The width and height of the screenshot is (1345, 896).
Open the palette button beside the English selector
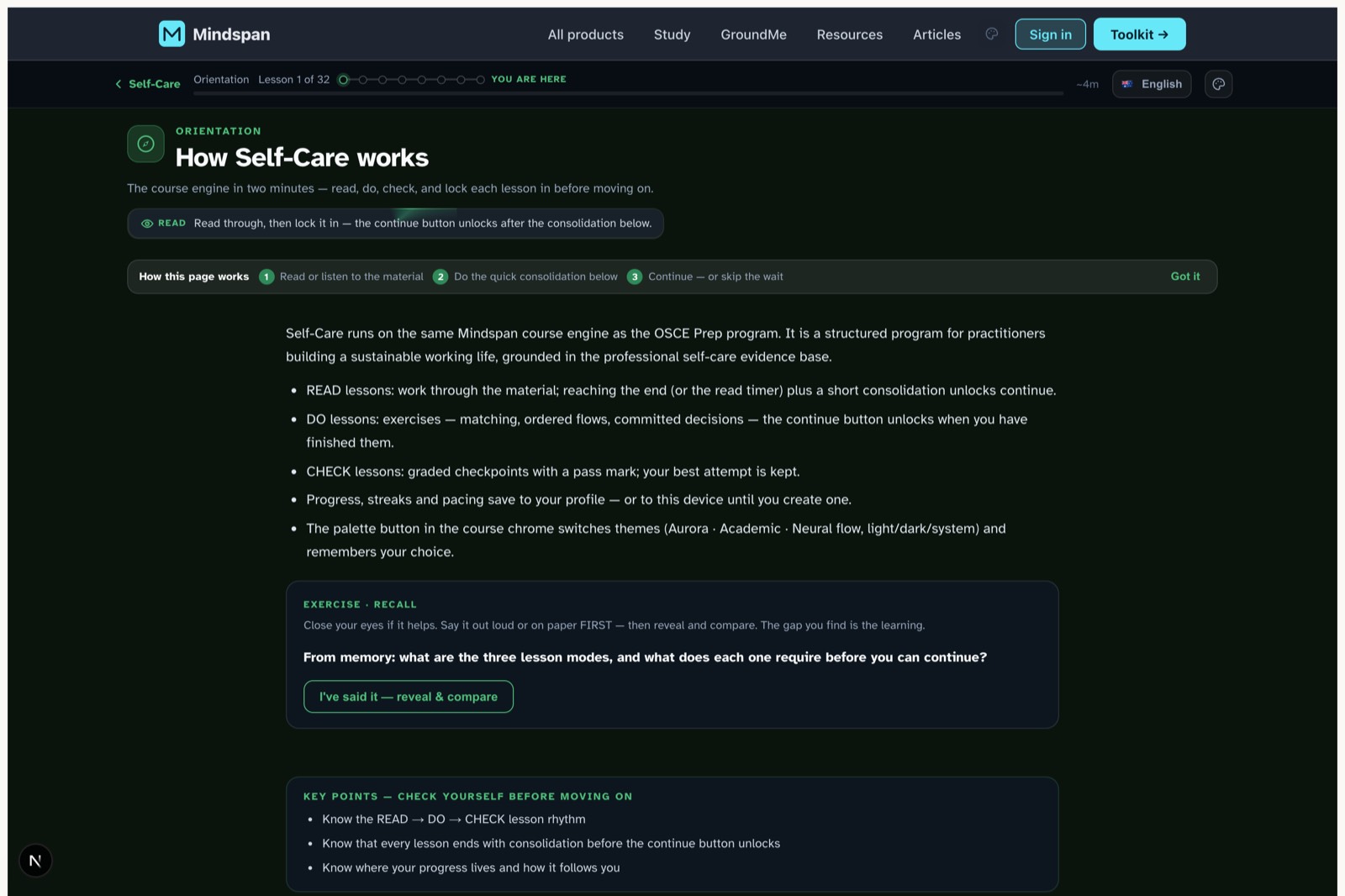pyautogui.click(x=1218, y=84)
